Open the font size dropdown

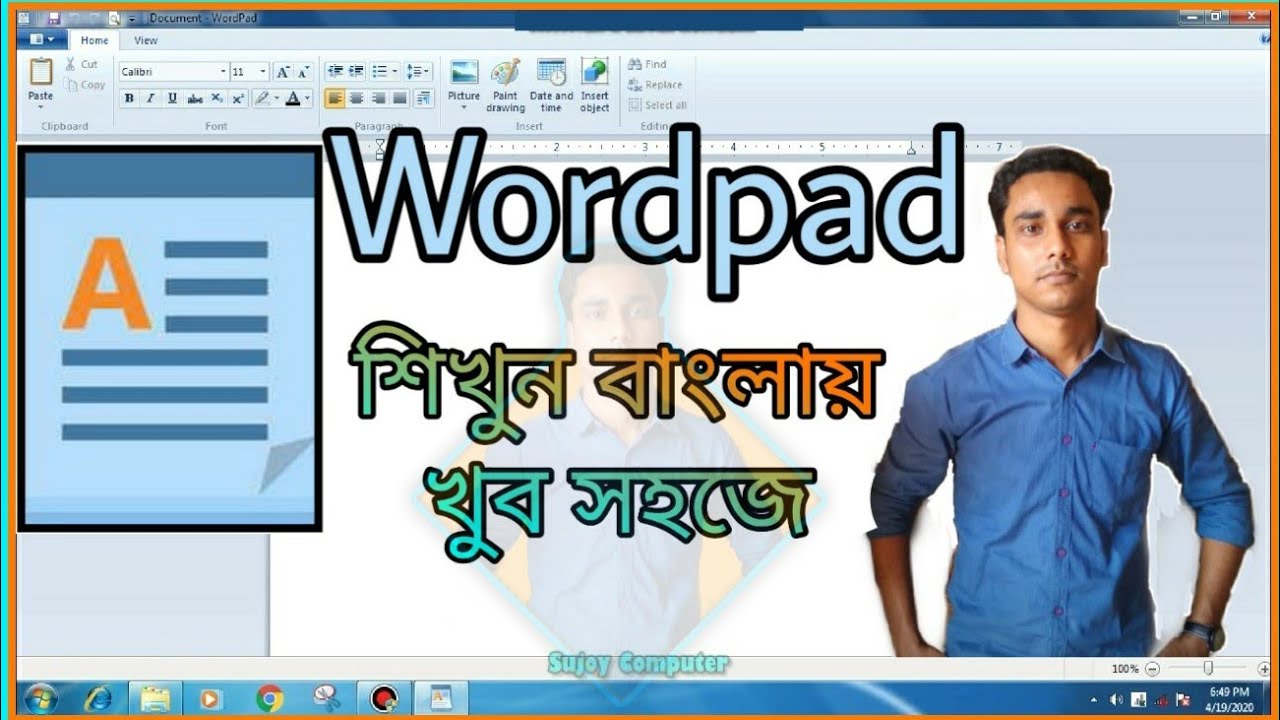(x=263, y=72)
